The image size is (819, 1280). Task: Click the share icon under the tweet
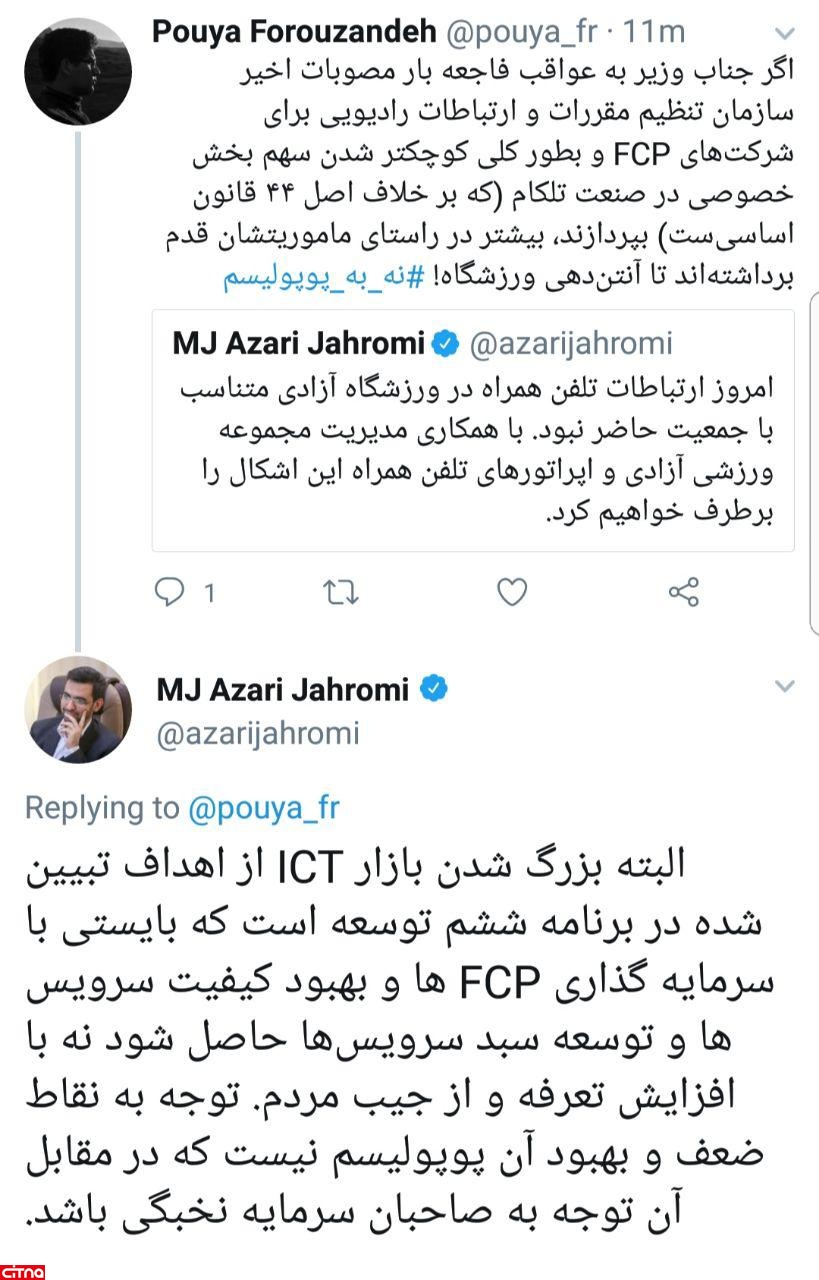[x=683, y=592]
